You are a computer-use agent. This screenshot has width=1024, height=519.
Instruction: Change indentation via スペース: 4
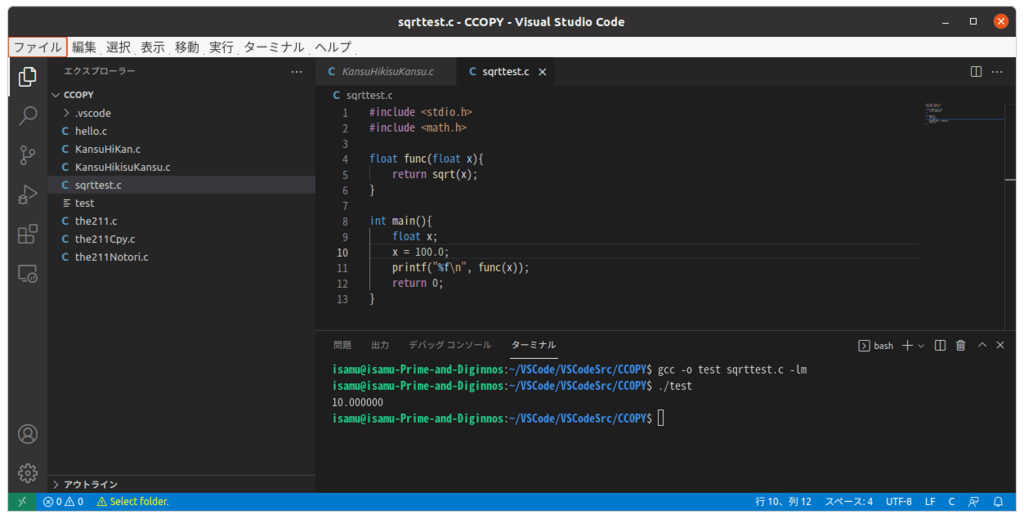click(x=848, y=501)
